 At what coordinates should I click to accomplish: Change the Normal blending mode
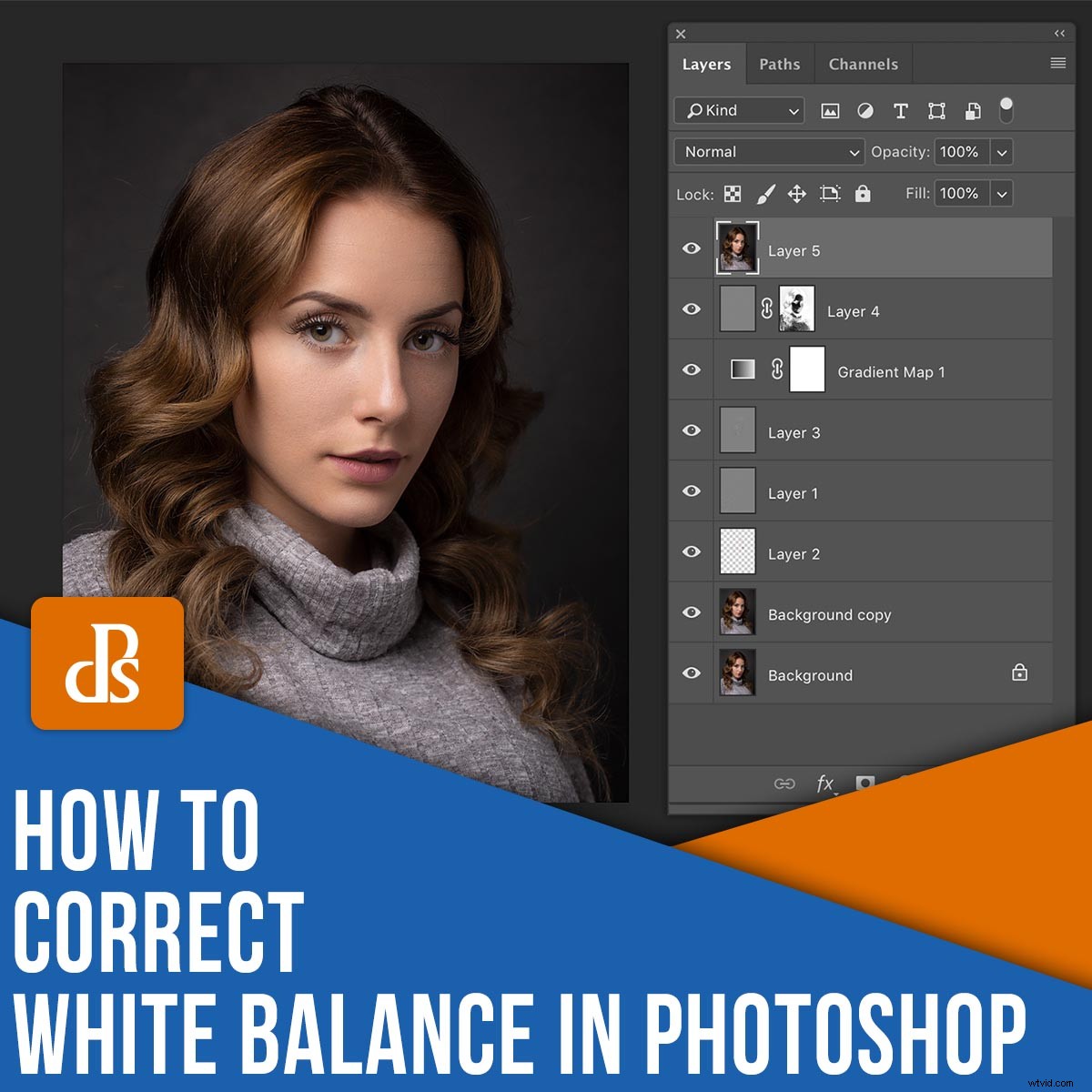[767, 152]
